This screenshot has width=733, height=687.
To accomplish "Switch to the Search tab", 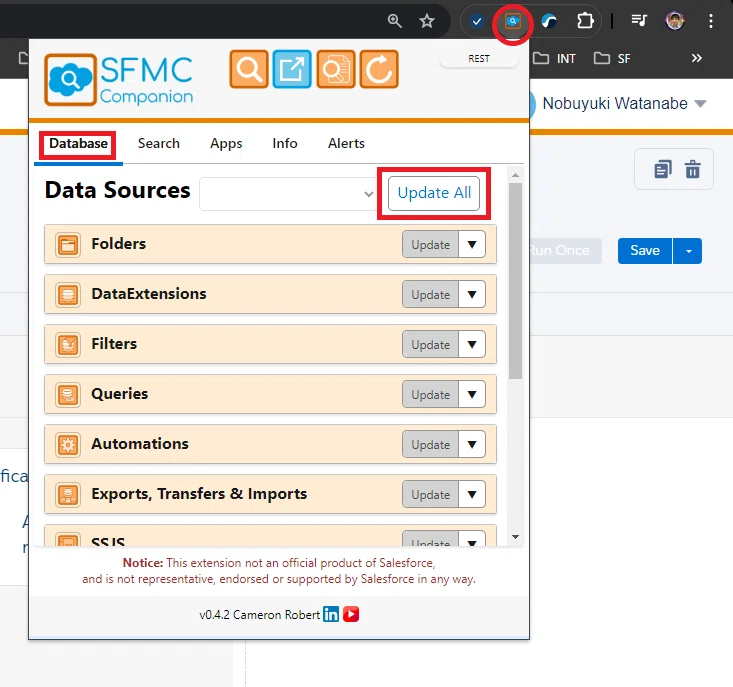I will (158, 143).
